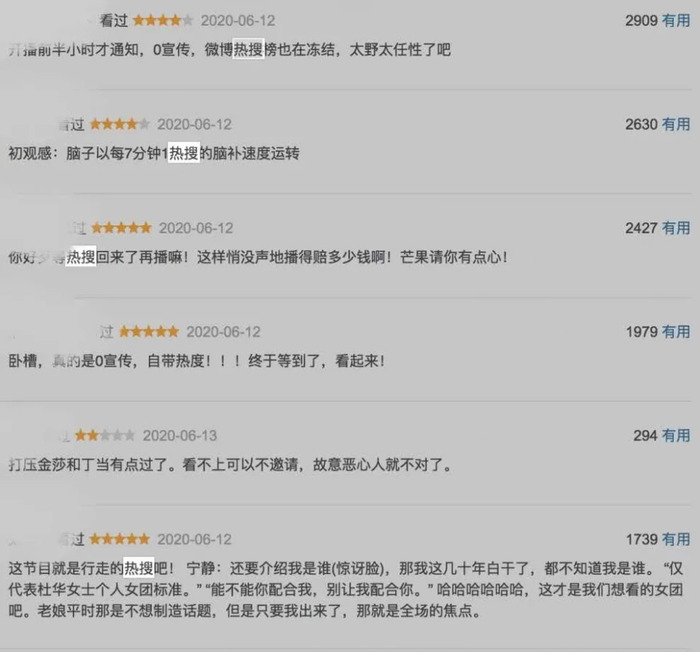Vote 有用 on the 1739-vote review

[676, 539]
